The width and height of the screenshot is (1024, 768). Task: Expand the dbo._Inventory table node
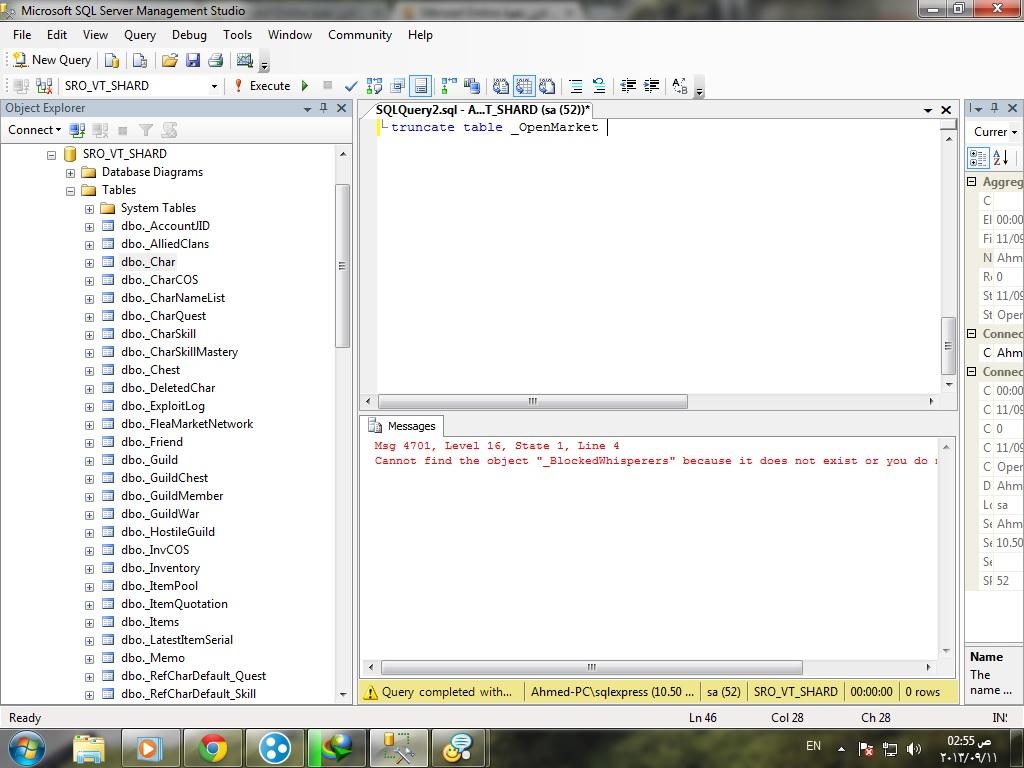(x=89, y=569)
